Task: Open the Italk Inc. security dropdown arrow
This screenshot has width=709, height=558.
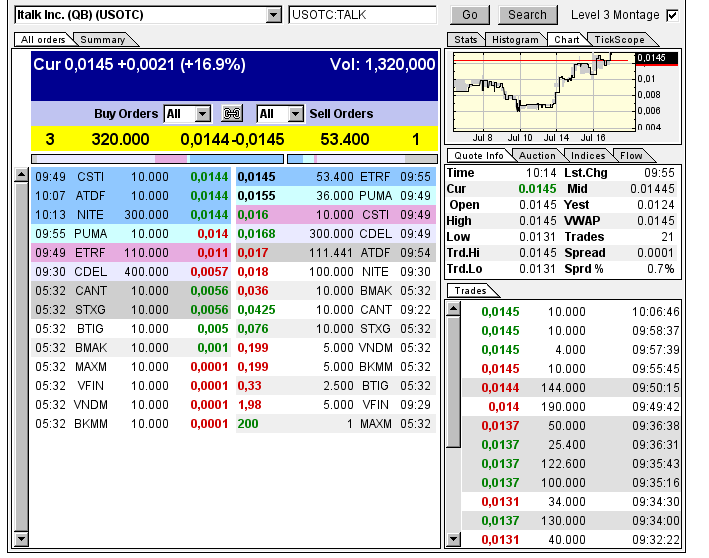Action: pos(273,15)
